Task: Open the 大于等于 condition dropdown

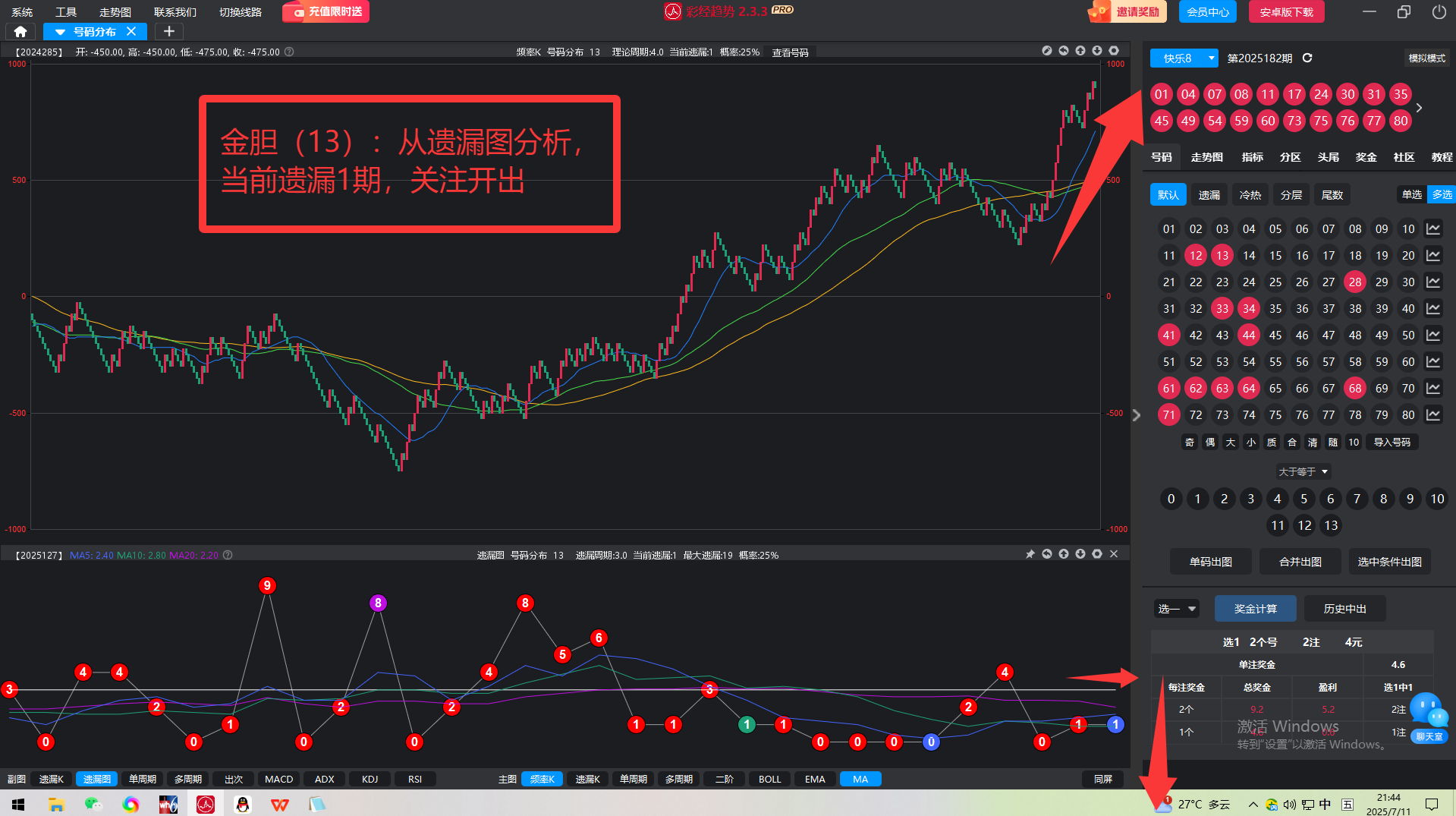Action: 1303,472
